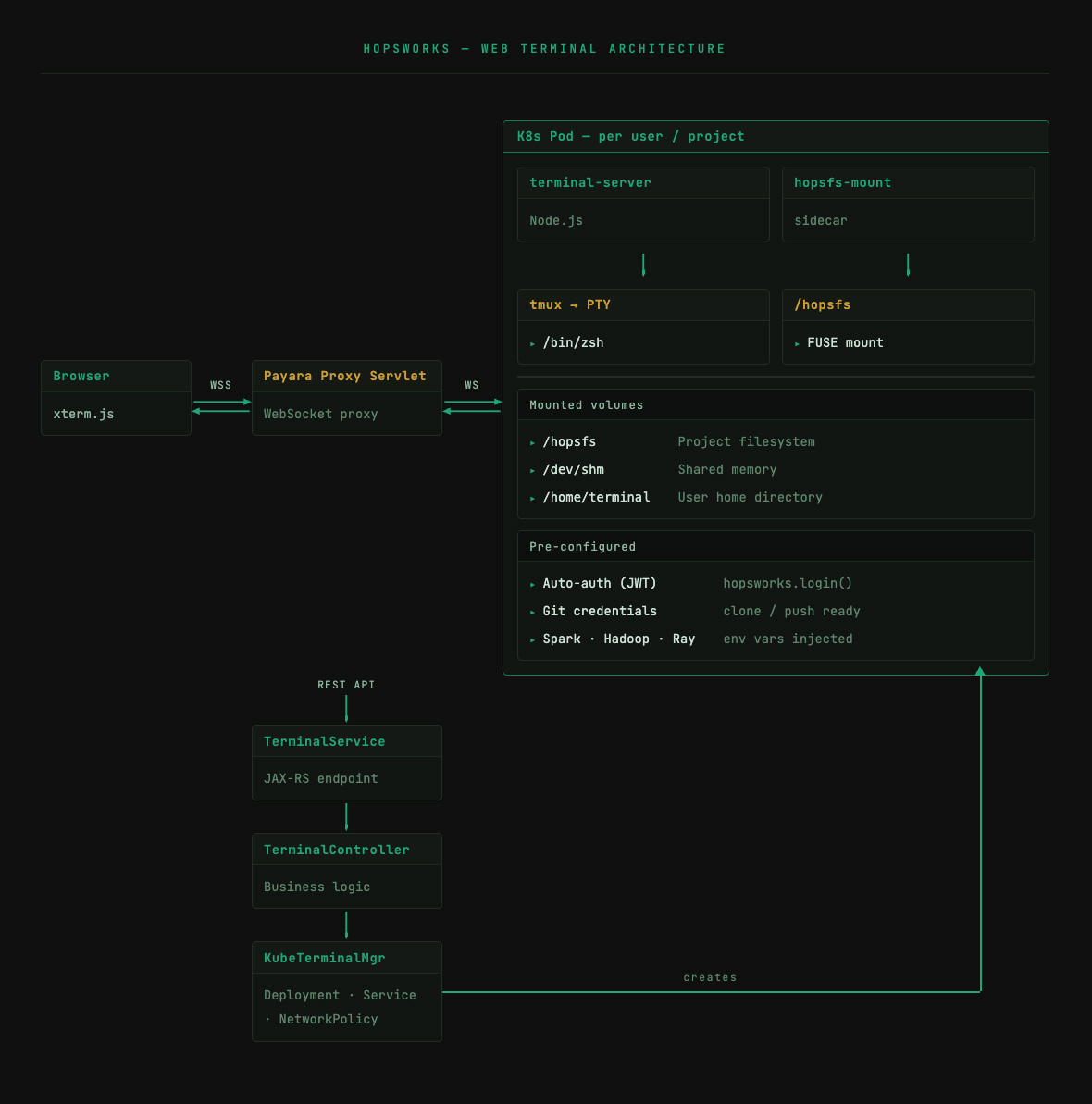The width and height of the screenshot is (1092, 1104).
Task: Expand the FUSE mount triangle bullet
Action: [798, 343]
